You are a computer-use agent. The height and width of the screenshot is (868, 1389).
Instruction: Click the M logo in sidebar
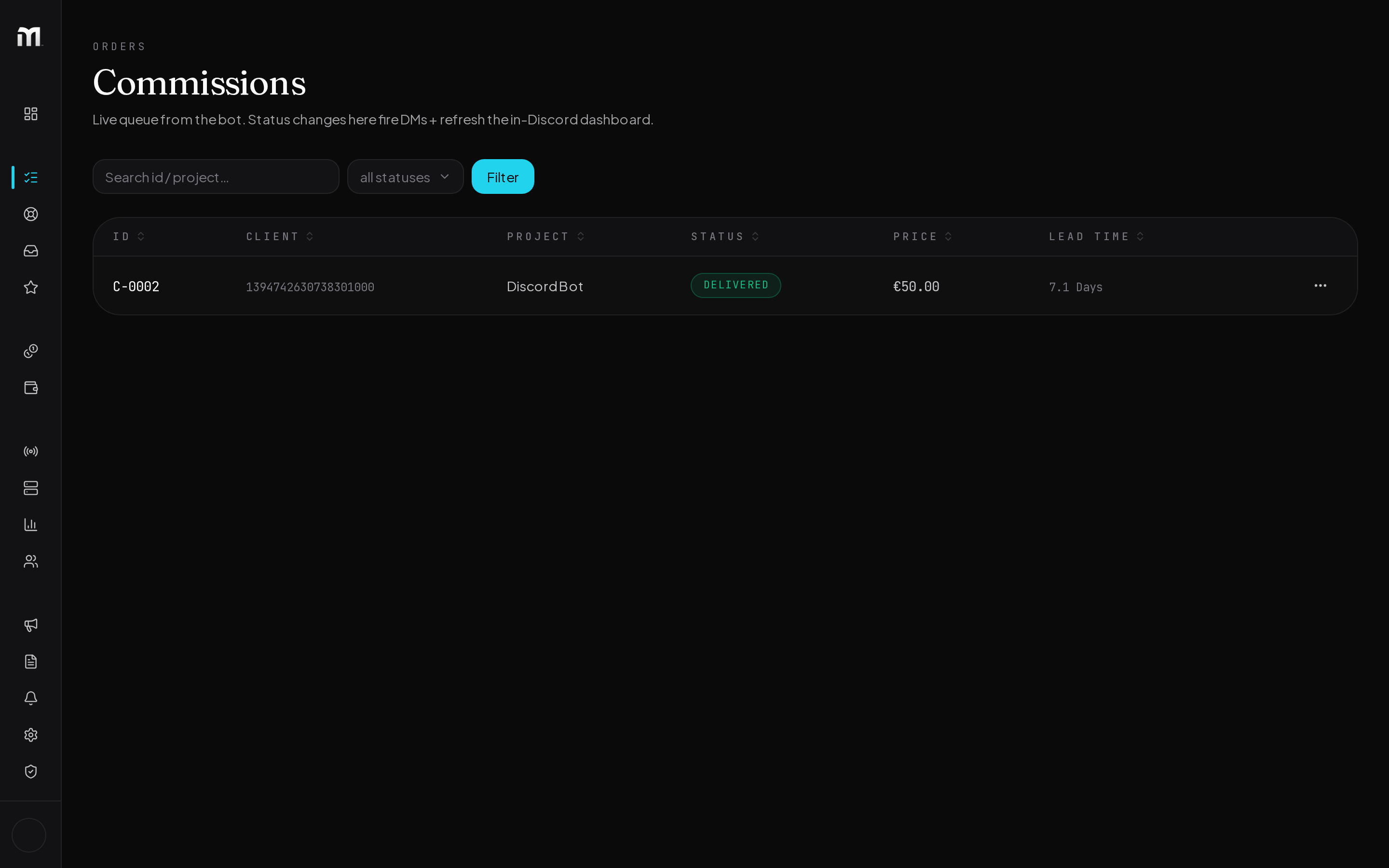pos(30,36)
